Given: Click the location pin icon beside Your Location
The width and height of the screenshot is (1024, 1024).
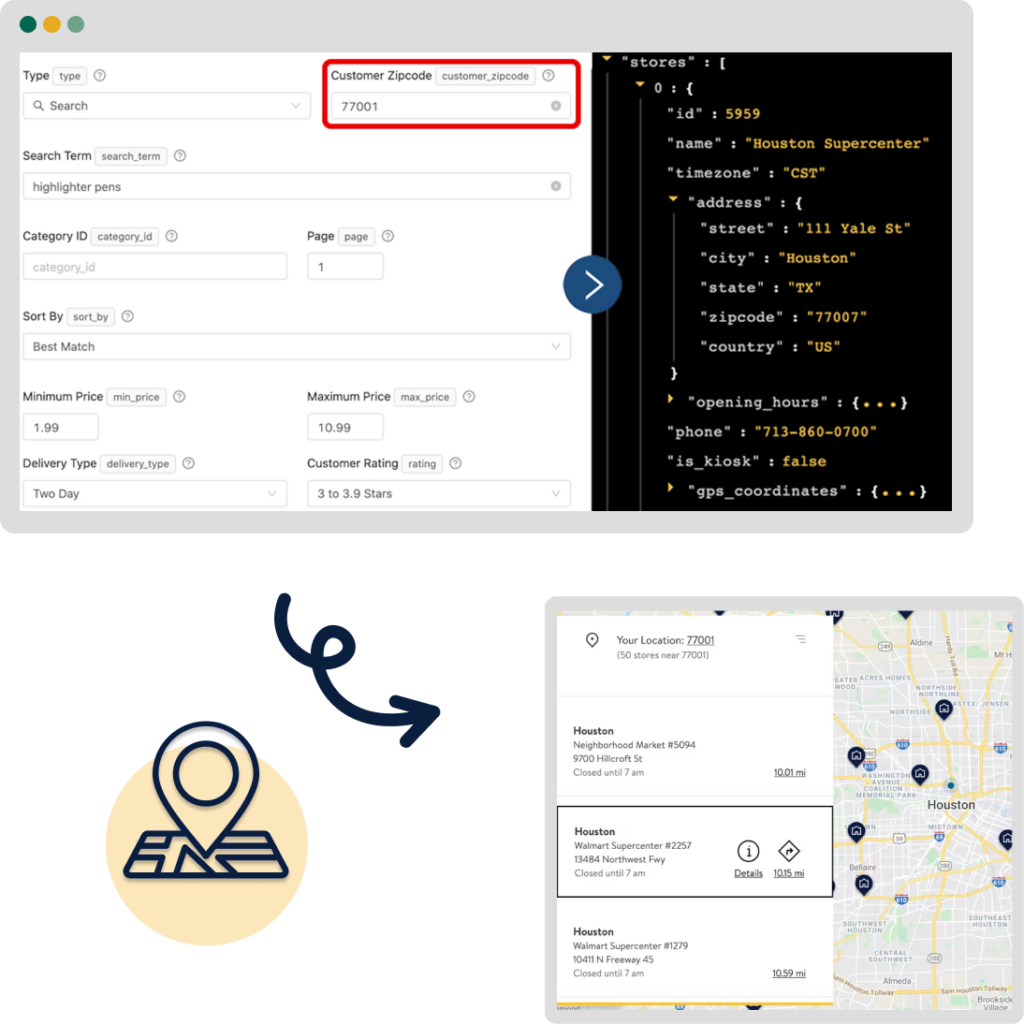Looking at the screenshot, I should pyautogui.click(x=593, y=640).
